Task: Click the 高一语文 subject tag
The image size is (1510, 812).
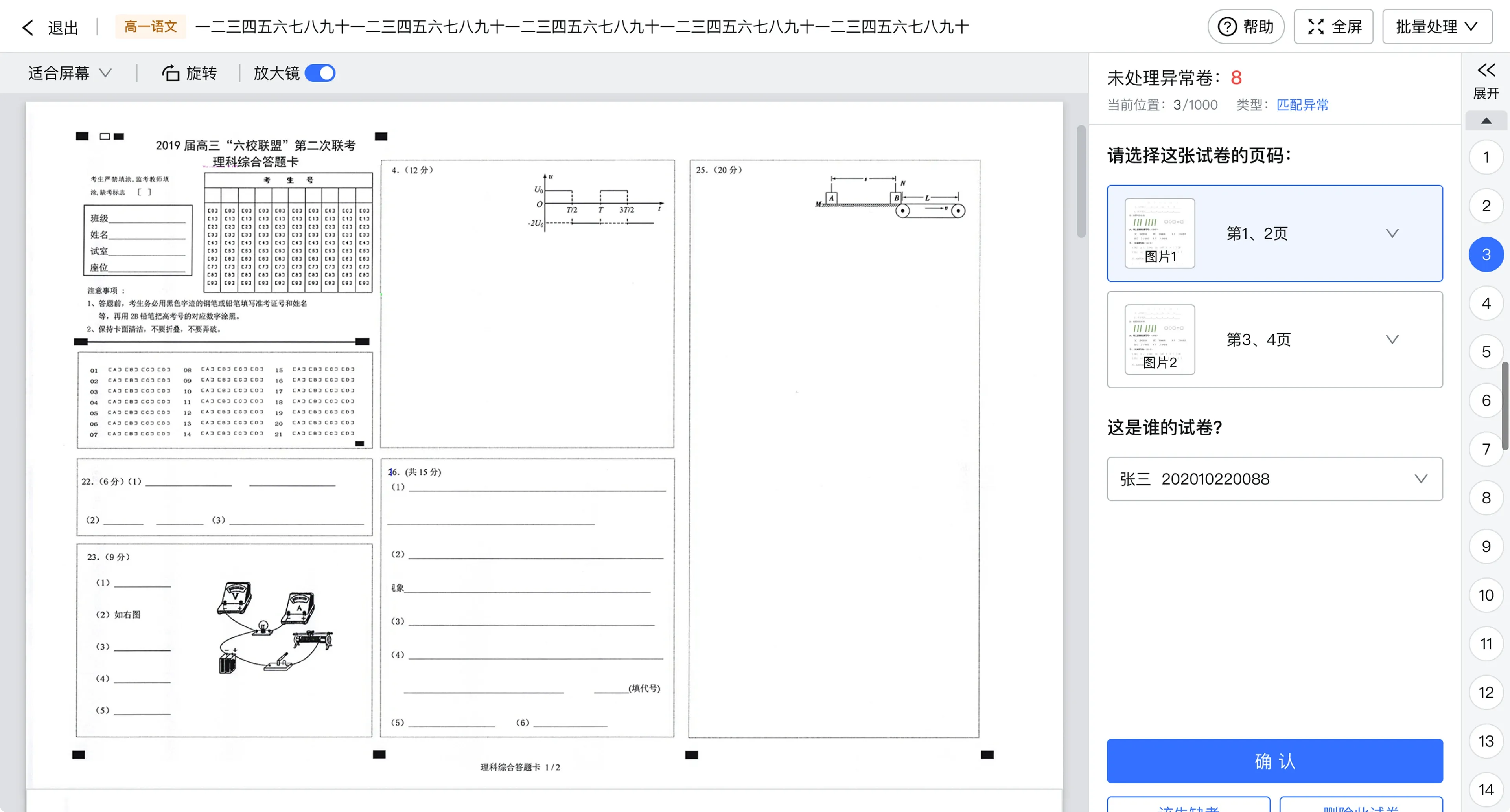Action: (x=151, y=26)
